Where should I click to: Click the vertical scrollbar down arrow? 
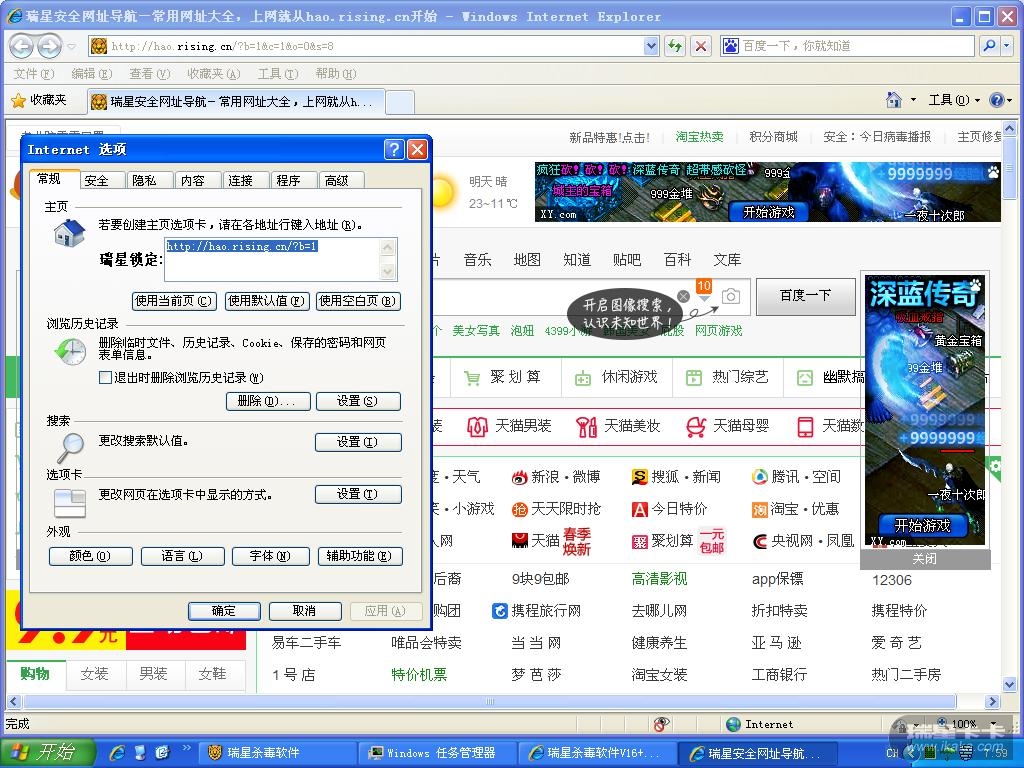pos(1010,684)
